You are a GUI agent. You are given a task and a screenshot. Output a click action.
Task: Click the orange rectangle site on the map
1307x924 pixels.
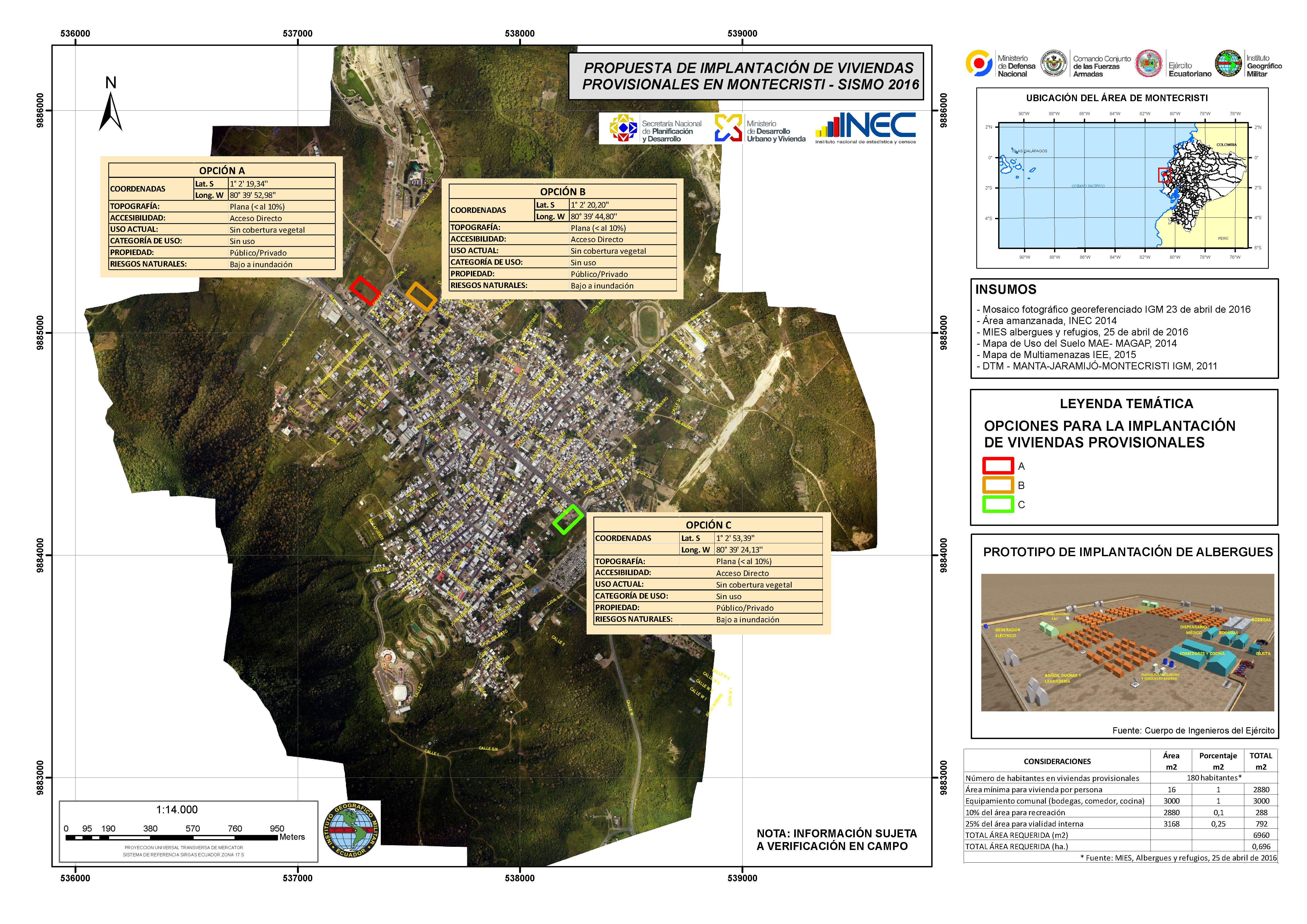(x=421, y=297)
